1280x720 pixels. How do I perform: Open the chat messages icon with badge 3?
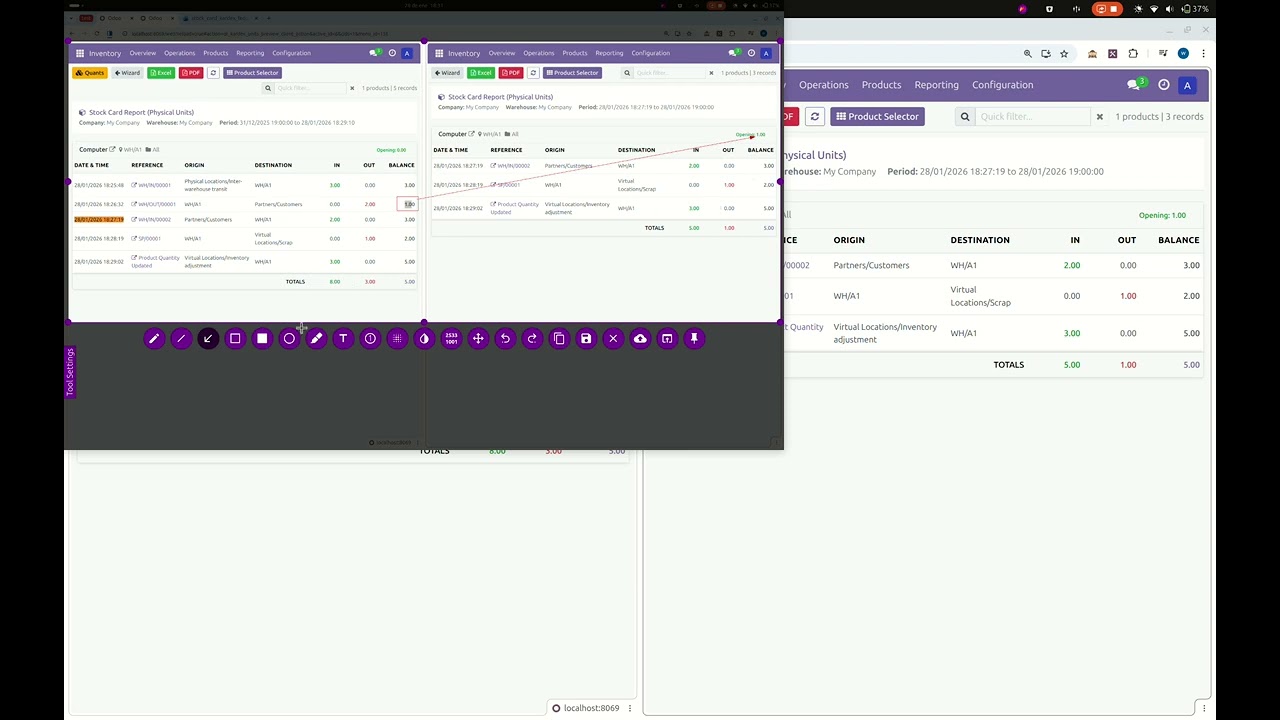1136,84
